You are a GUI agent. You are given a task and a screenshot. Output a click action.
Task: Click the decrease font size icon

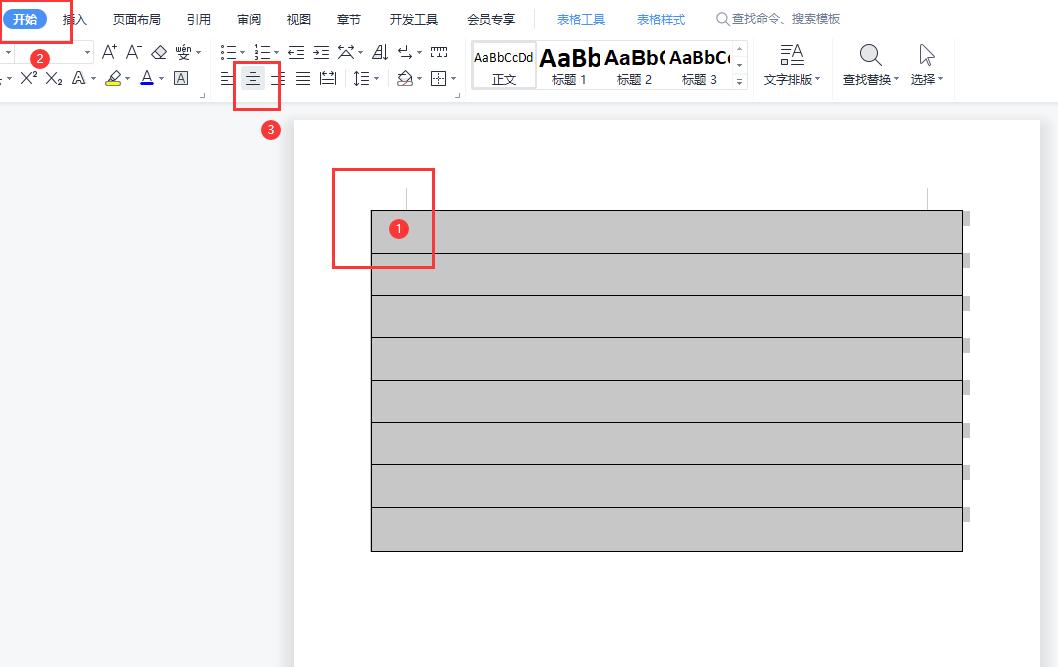coord(132,51)
